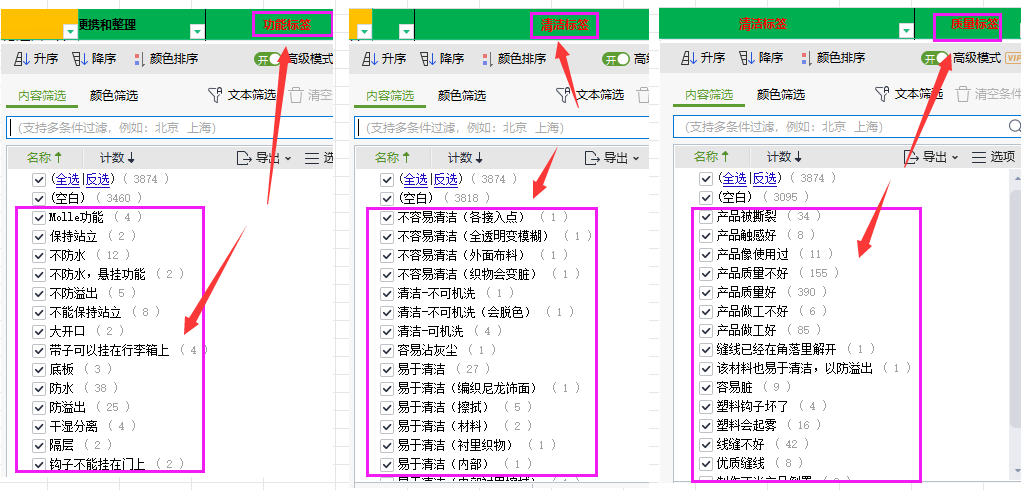Screen dimensions: 1021x490
Task: Click the VIP badge beside 高级模式
Action: click(x=1012, y=58)
